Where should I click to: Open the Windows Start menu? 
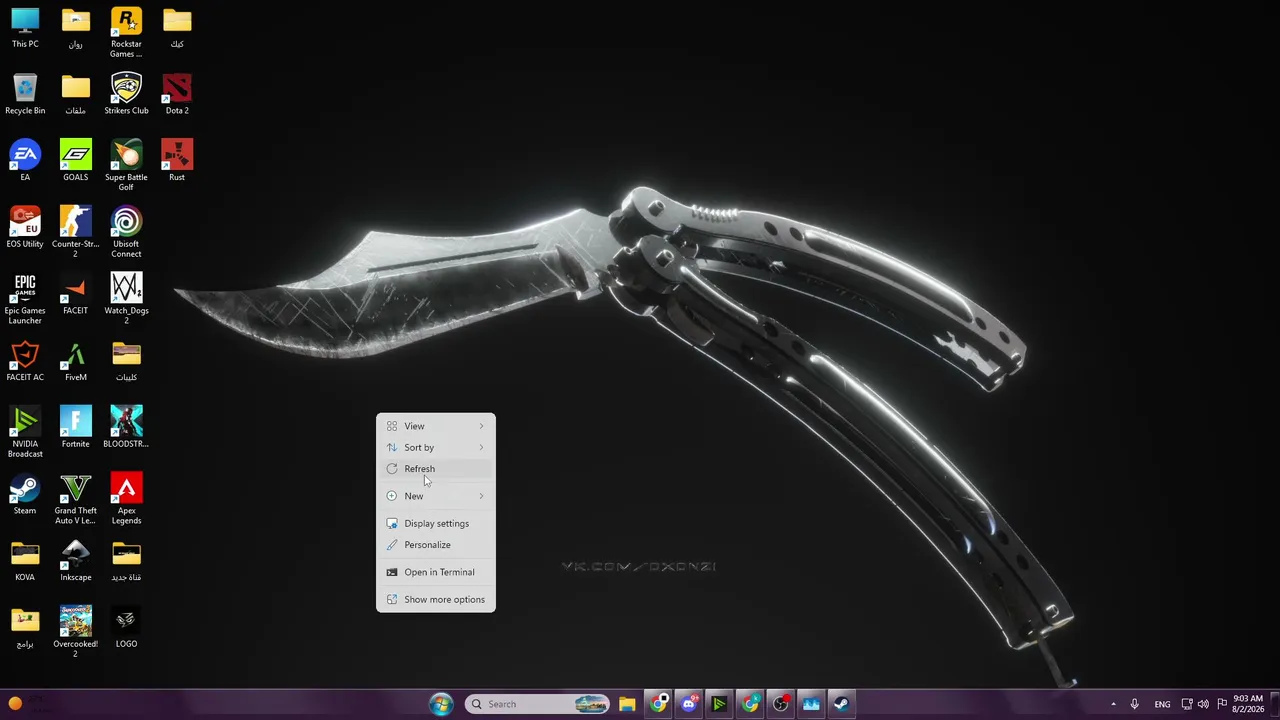[441, 704]
